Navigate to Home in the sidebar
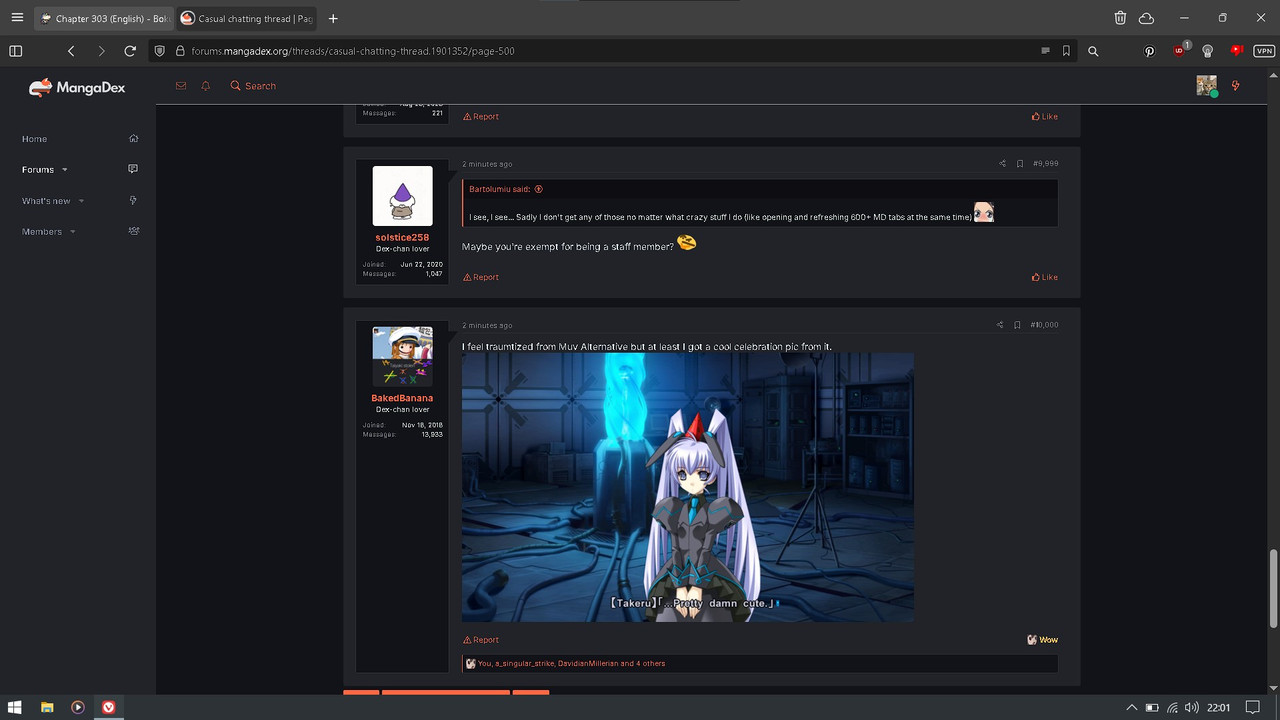The height and width of the screenshot is (720, 1280). 35,139
